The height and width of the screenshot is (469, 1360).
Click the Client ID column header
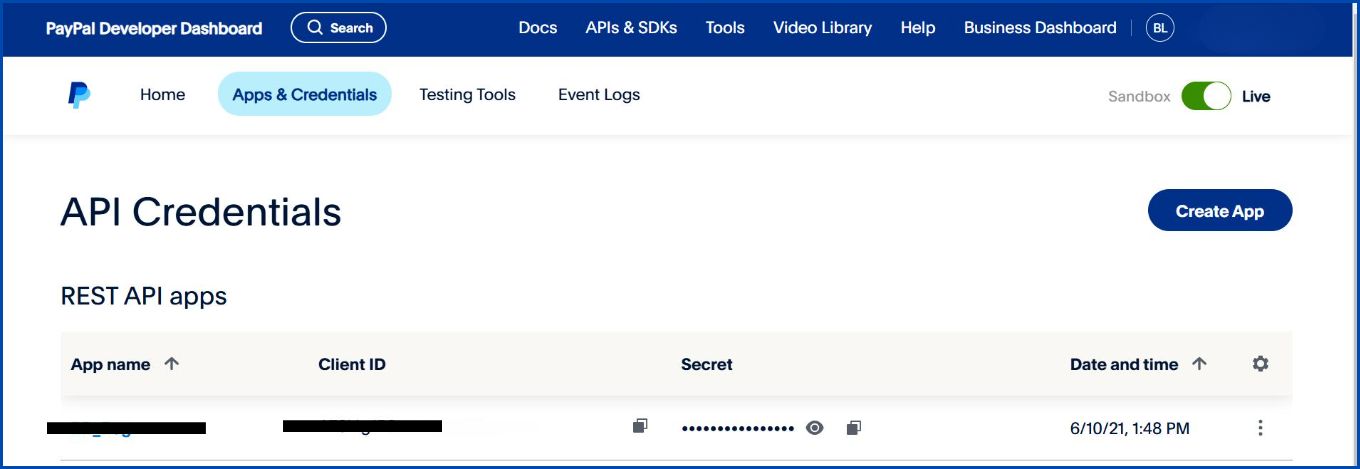click(352, 365)
